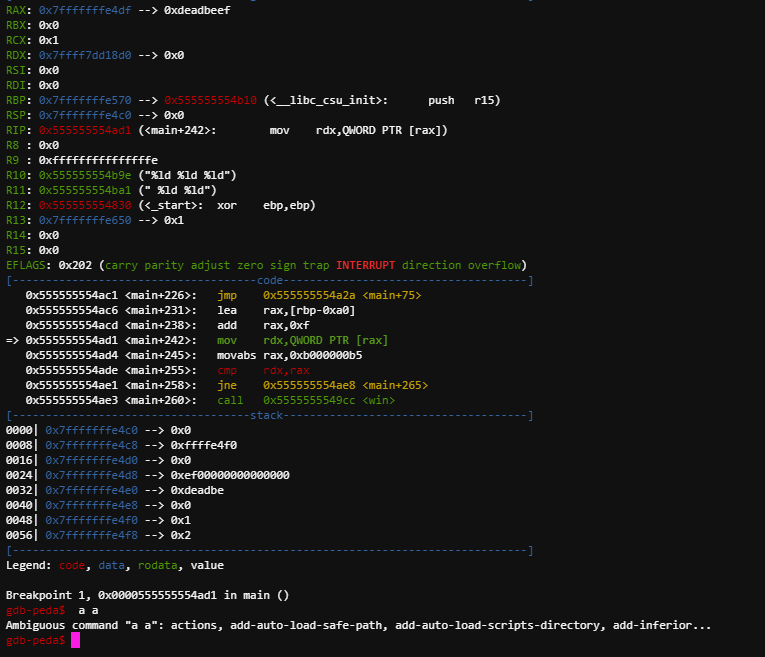Click the red cmp rdx,rax instruction

(x=263, y=371)
